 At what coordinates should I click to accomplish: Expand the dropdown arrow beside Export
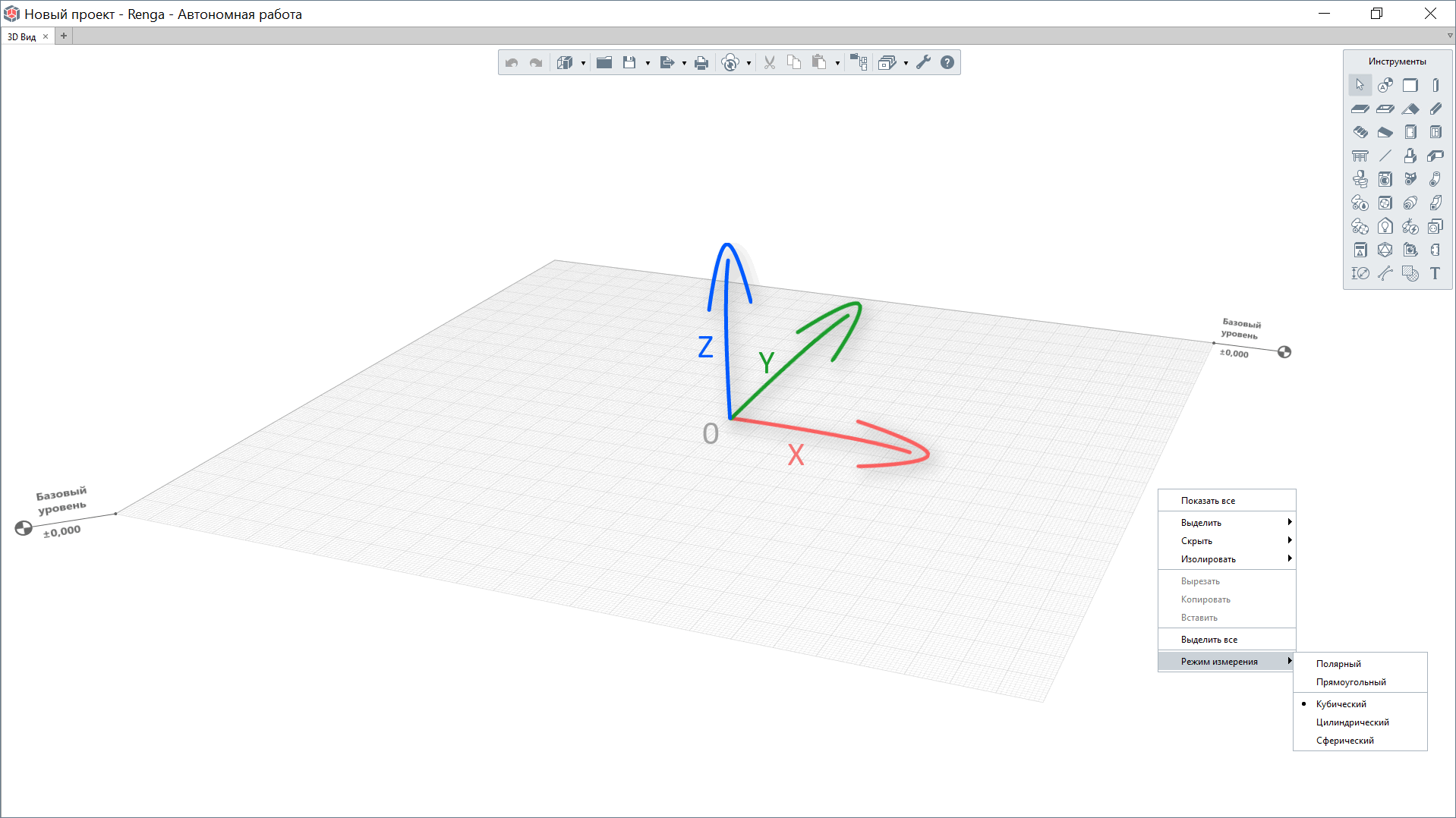(684, 64)
